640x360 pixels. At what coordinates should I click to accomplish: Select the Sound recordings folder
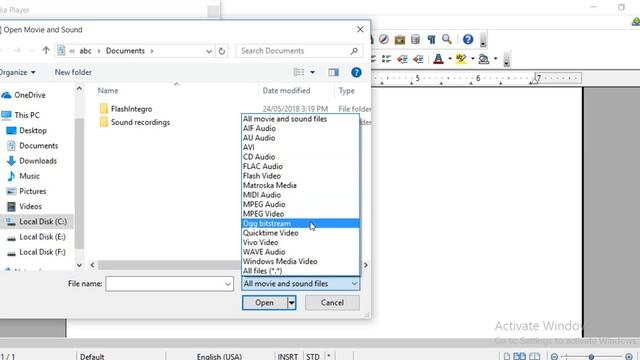(140, 122)
